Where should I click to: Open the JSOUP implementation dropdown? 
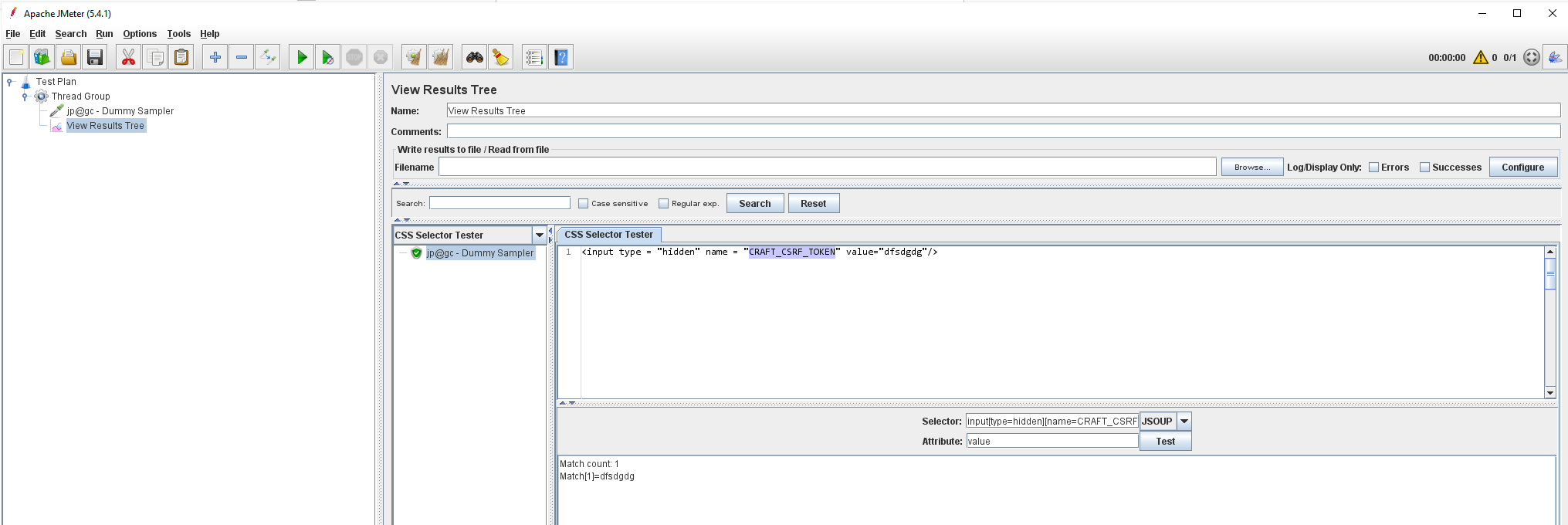tap(1184, 422)
